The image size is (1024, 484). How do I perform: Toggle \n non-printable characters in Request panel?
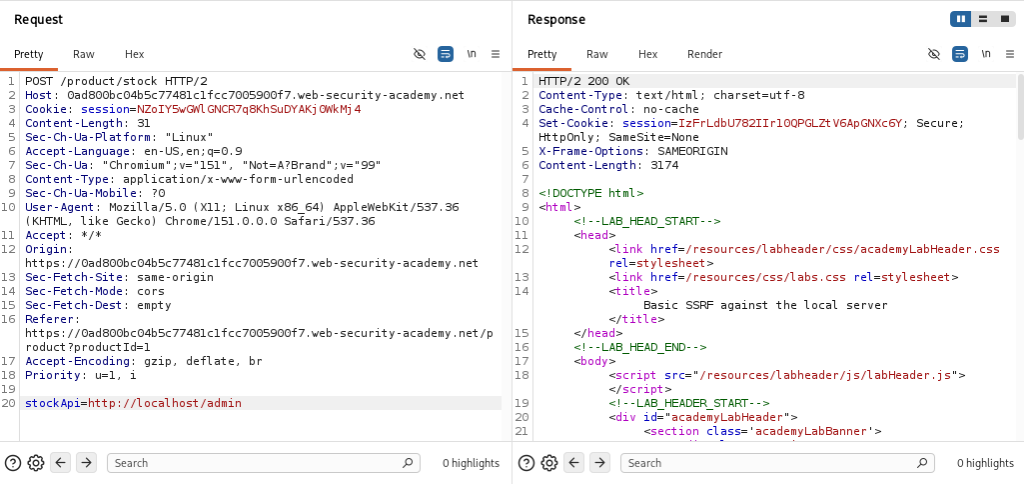point(471,54)
